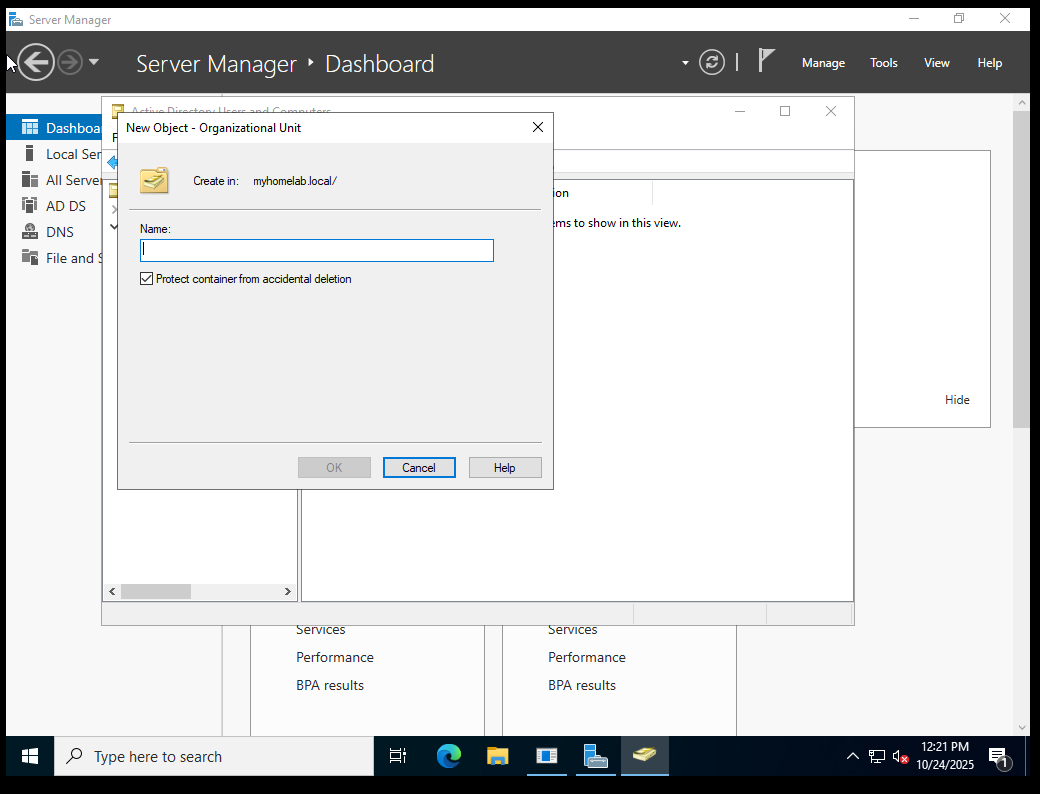The width and height of the screenshot is (1040, 794).
Task: Open Local Server from sidebar
Action: [72, 154]
